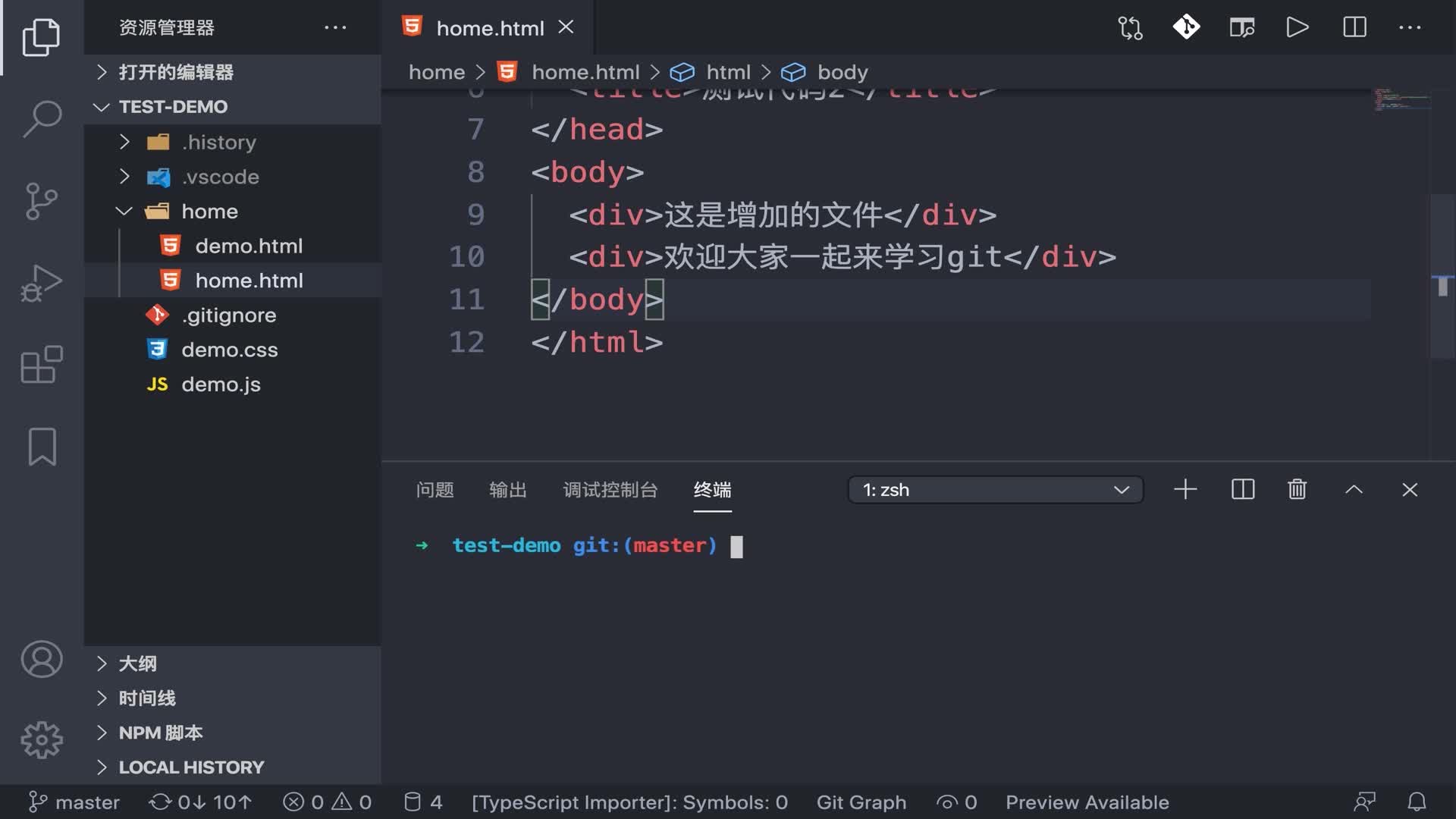Open the Bookmarks view in activity bar
The height and width of the screenshot is (819, 1456).
42,446
